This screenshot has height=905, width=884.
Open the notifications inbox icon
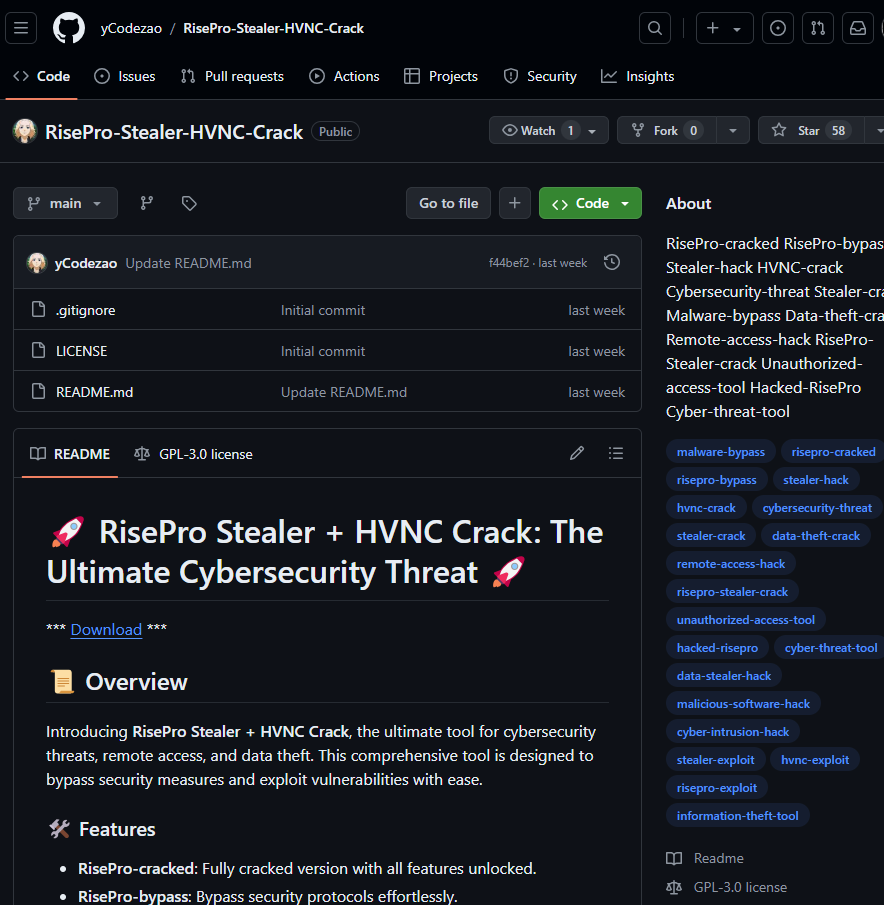(858, 28)
